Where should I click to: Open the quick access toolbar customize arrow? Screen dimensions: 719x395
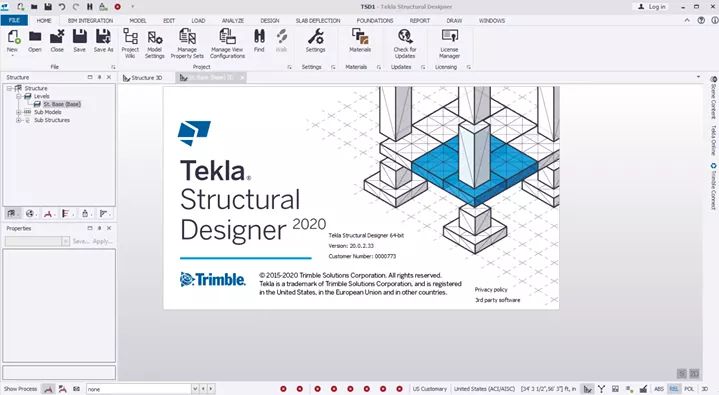(133, 7)
